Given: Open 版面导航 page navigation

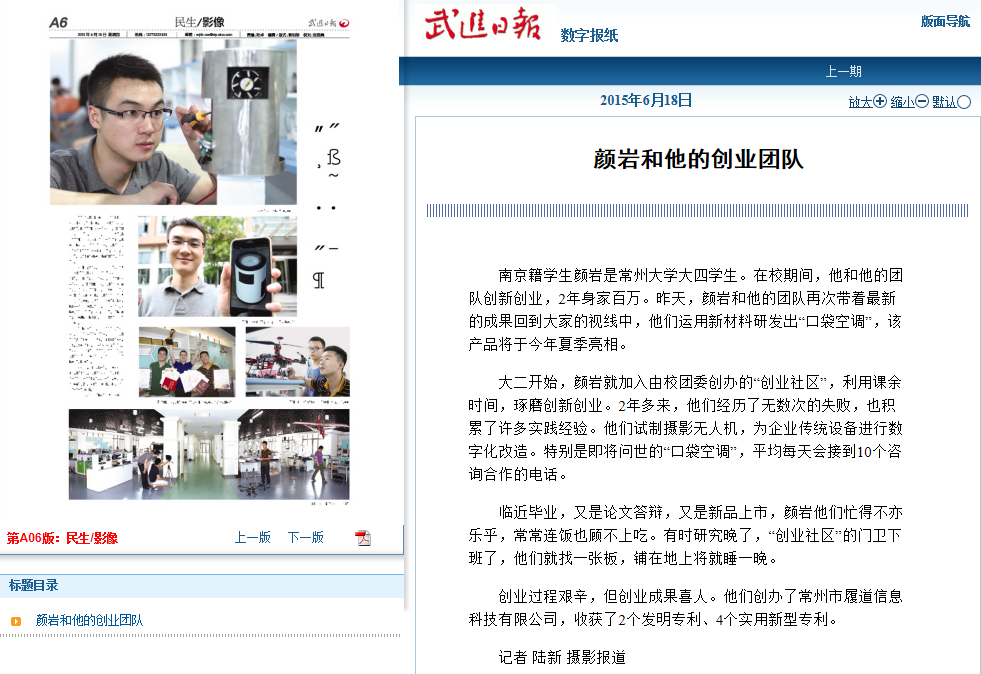Looking at the screenshot, I should pyautogui.click(x=944, y=21).
